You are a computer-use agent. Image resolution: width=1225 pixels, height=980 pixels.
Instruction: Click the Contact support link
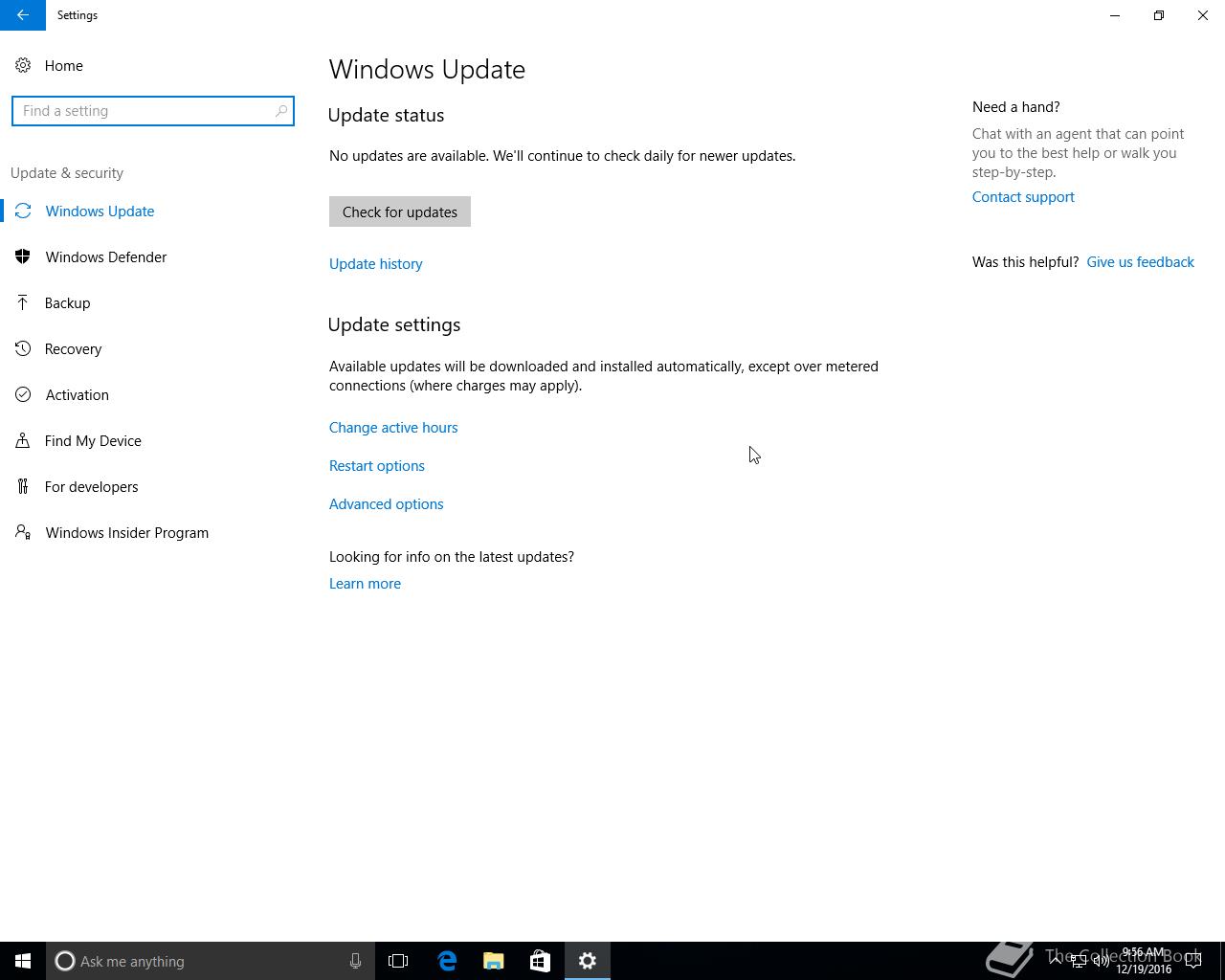pyautogui.click(x=1023, y=197)
